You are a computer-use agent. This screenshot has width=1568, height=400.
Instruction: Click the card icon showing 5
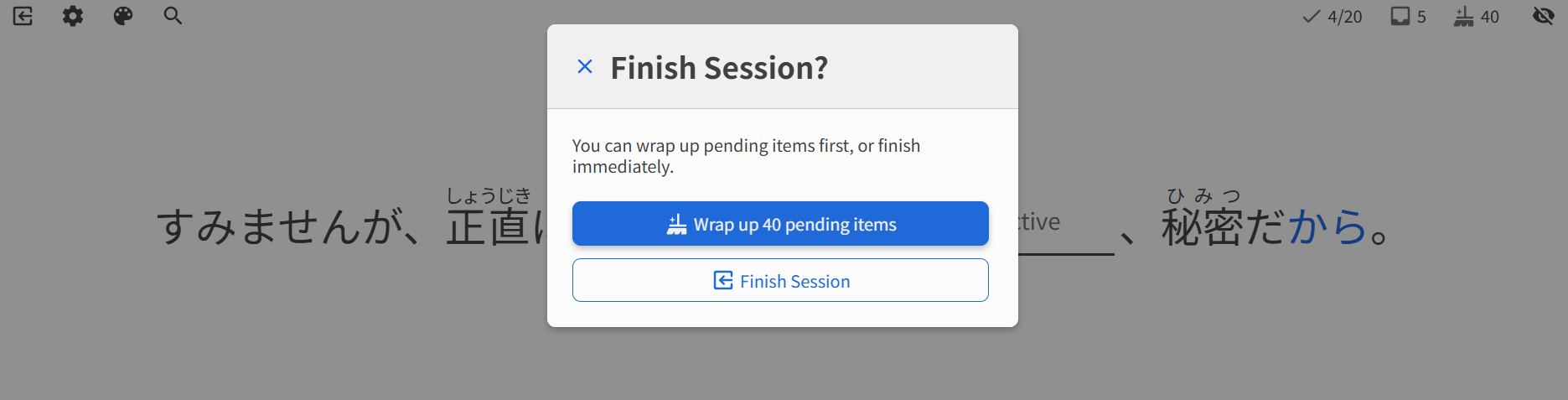tap(1408, 17)
